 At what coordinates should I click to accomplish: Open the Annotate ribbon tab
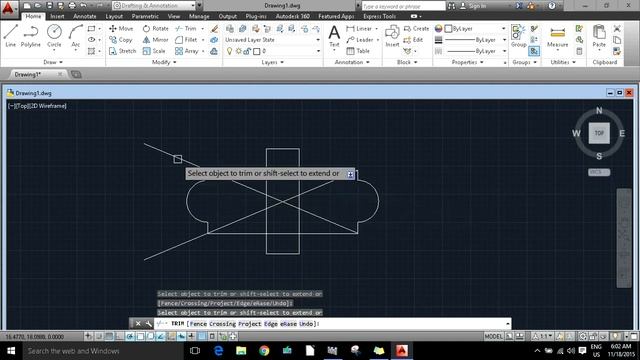(84, 16)
